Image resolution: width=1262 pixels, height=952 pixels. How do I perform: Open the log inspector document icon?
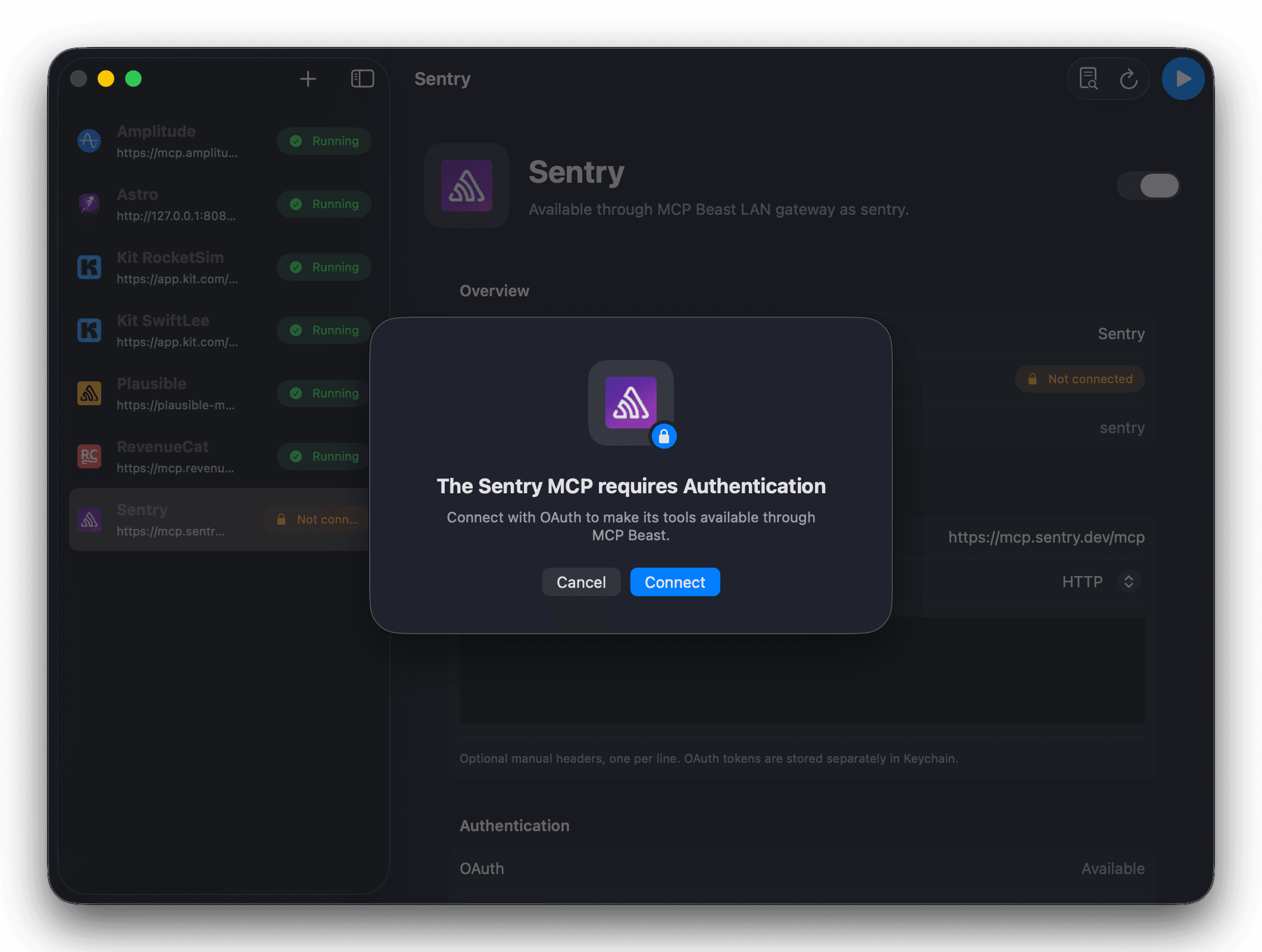1088,79
